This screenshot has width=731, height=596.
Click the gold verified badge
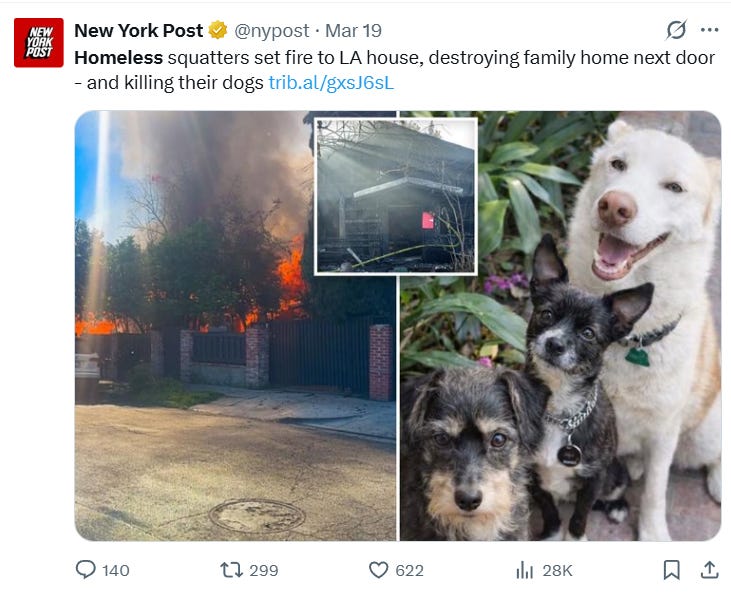pyautogui.click(x=217, y=30)
